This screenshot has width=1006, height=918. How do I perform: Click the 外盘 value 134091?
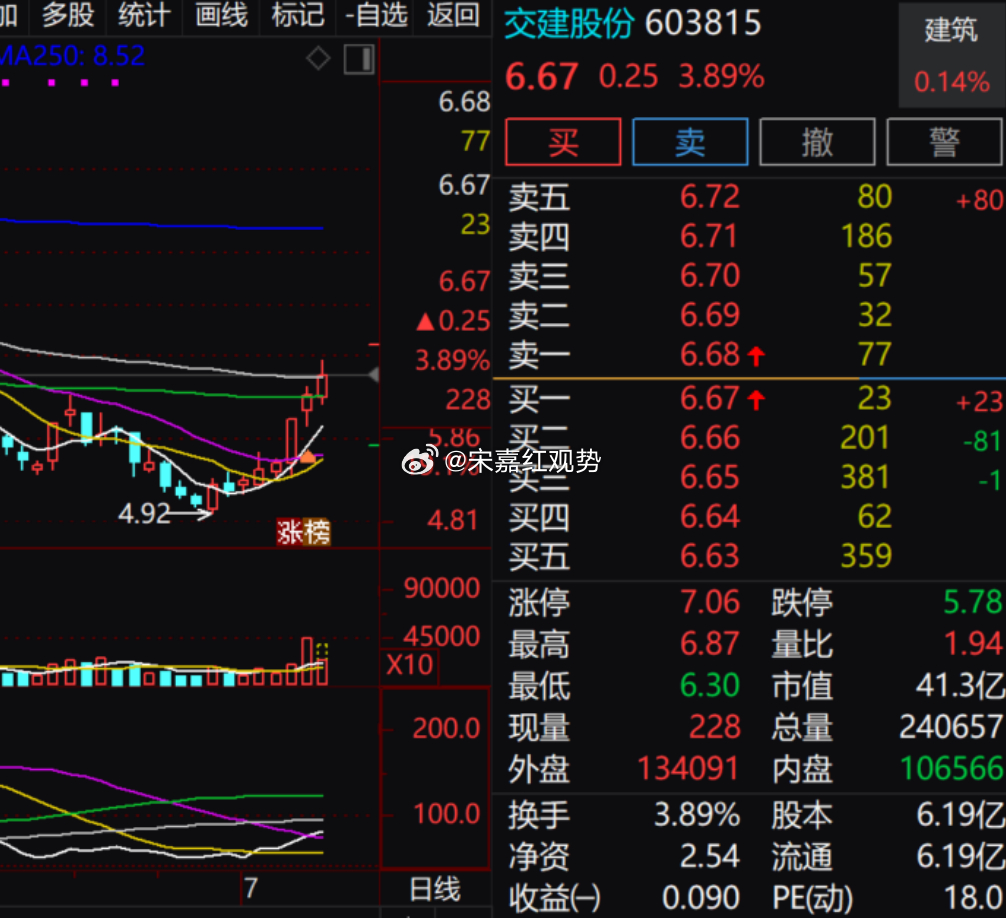[688, 769]
